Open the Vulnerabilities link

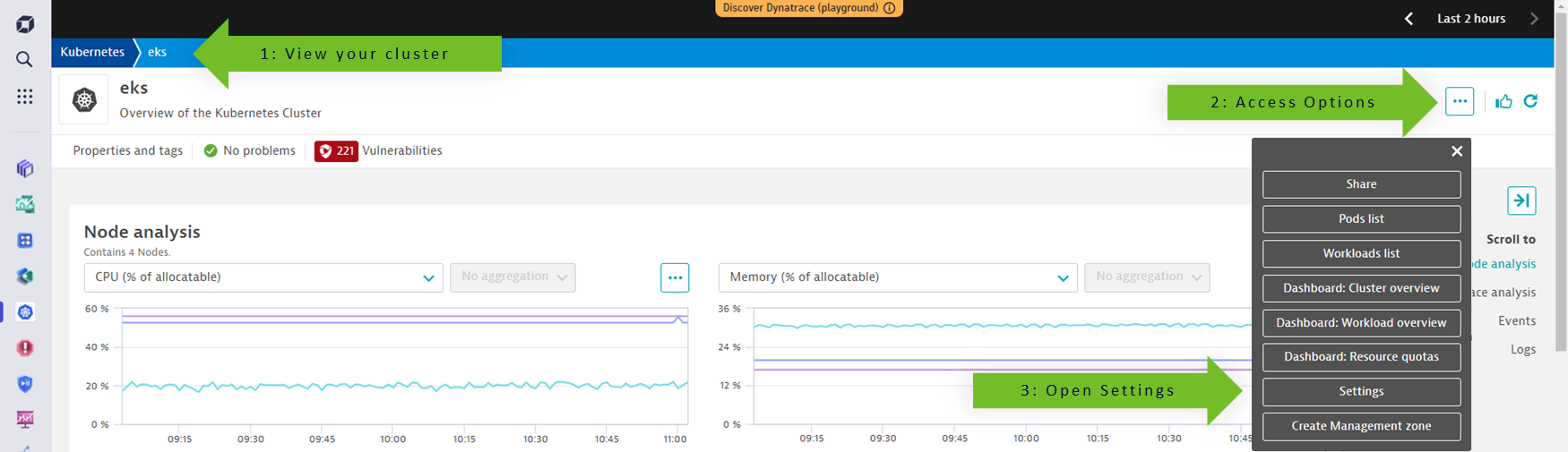[x=402, y=150]
